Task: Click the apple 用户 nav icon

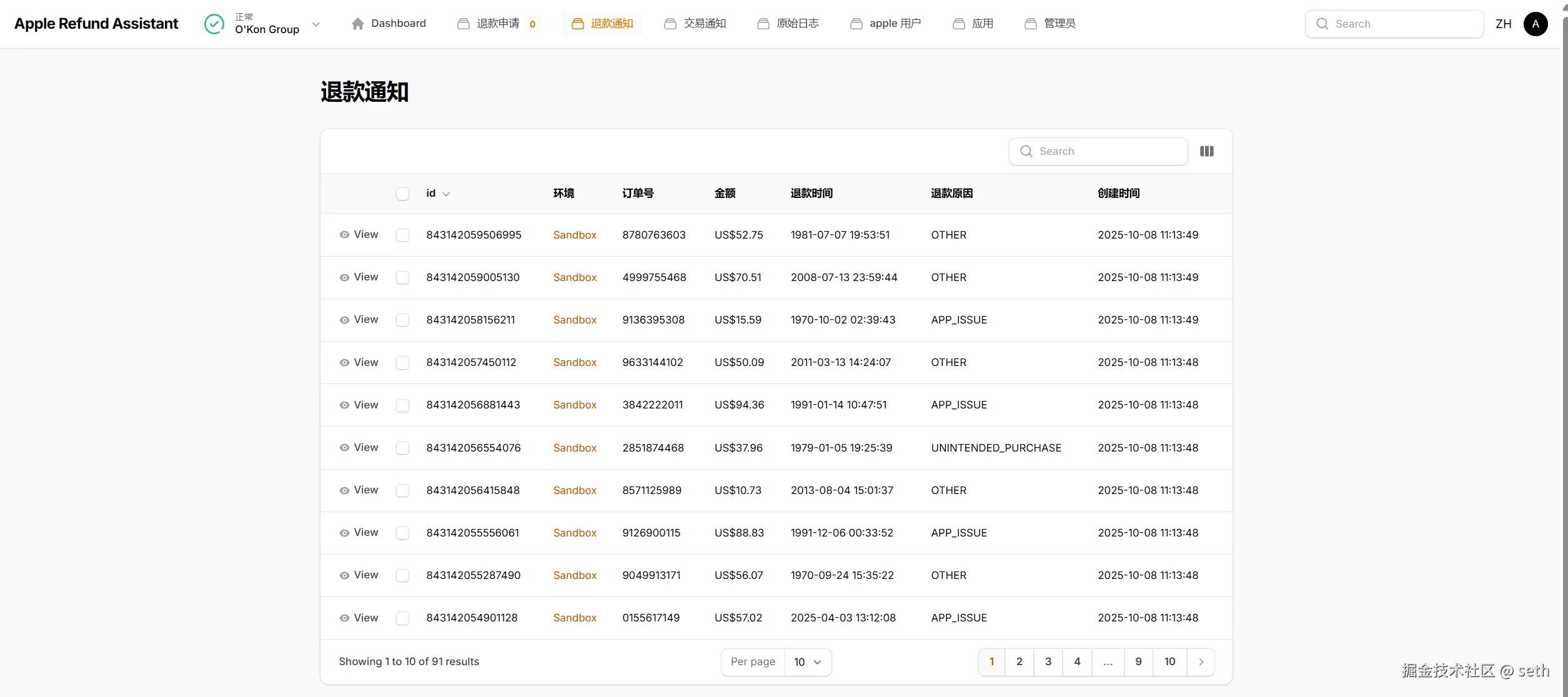Action: tap(856, 24)
